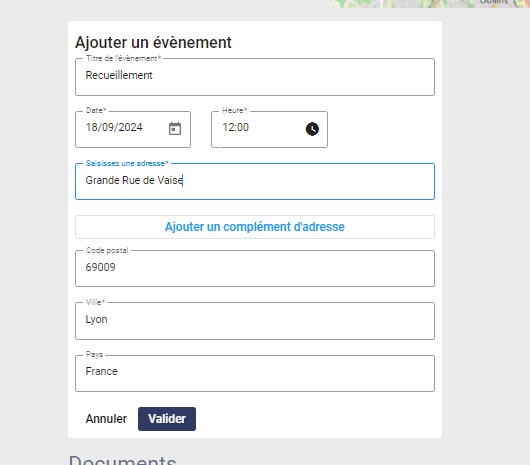Select the year '2024' in the date
This screenshot has height=465, width=530.
point(130,127)
